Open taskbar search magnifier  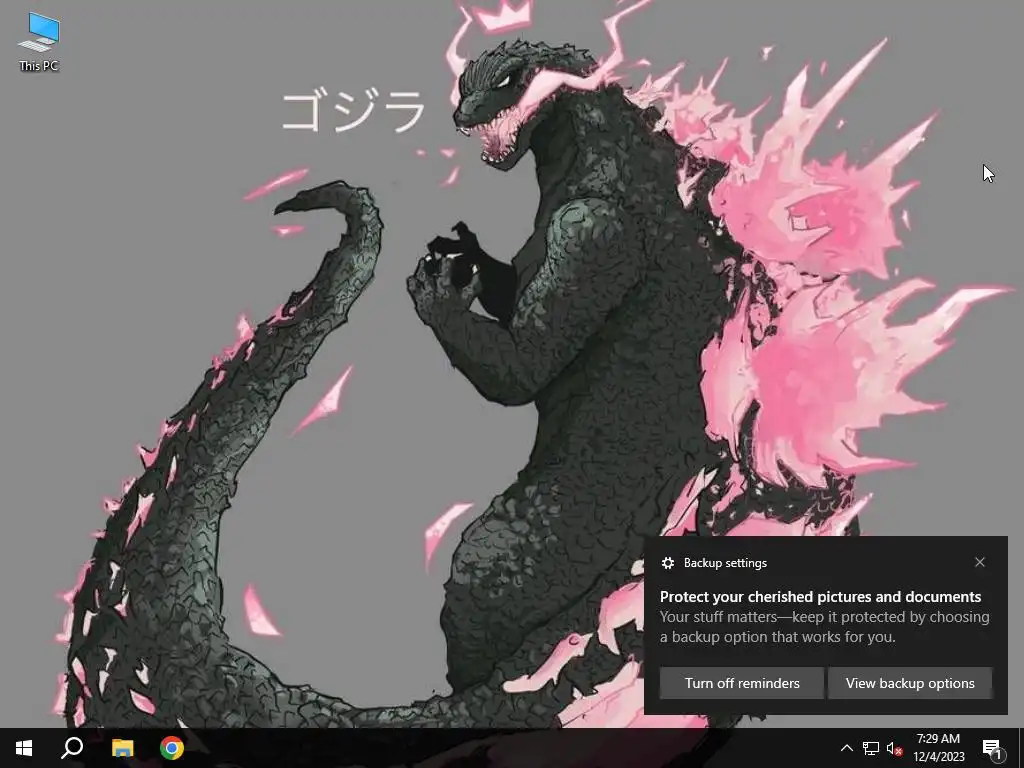(72, 748)
